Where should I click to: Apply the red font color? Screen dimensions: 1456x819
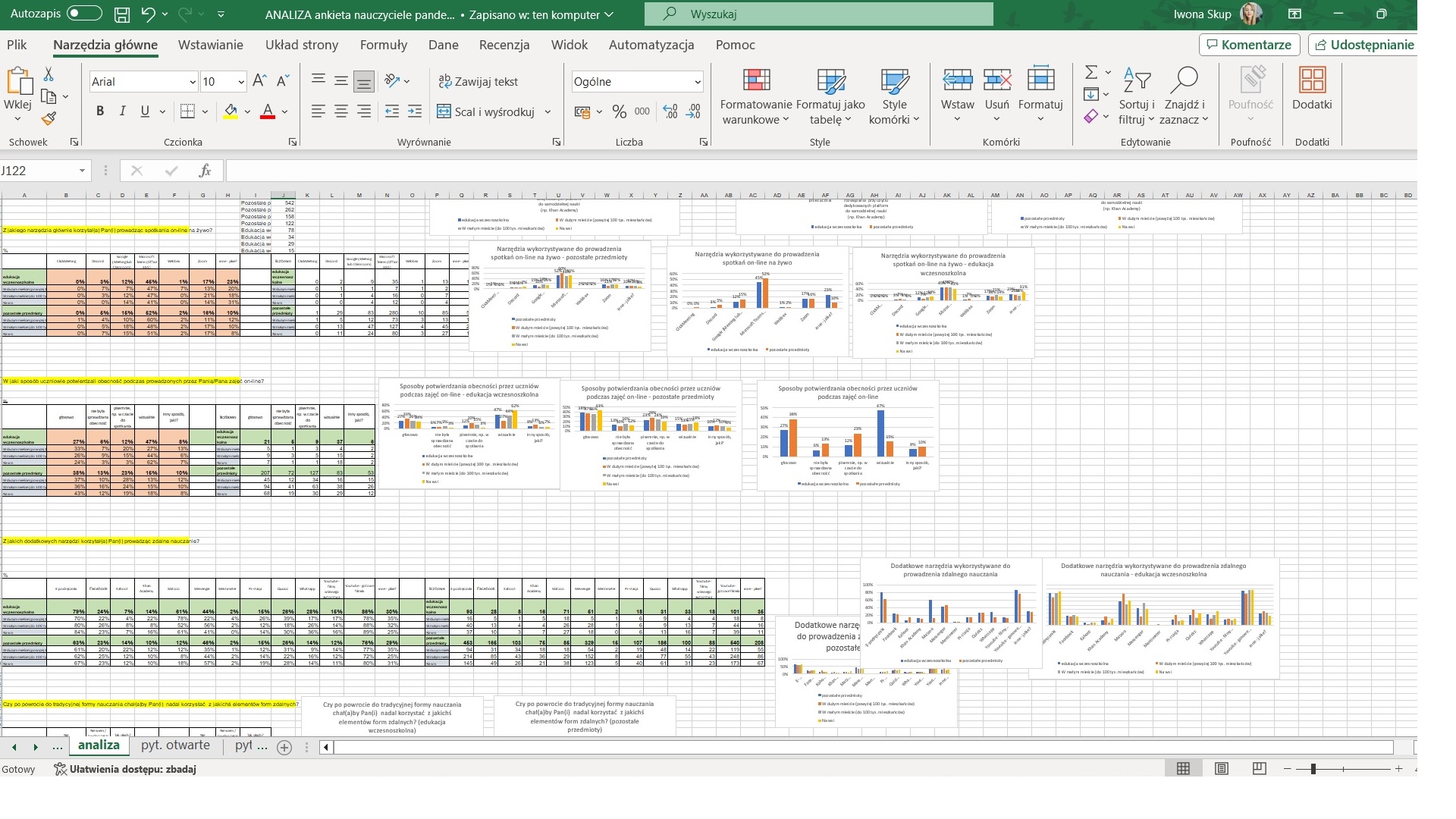pyautogui.click(x=268, y=111)
